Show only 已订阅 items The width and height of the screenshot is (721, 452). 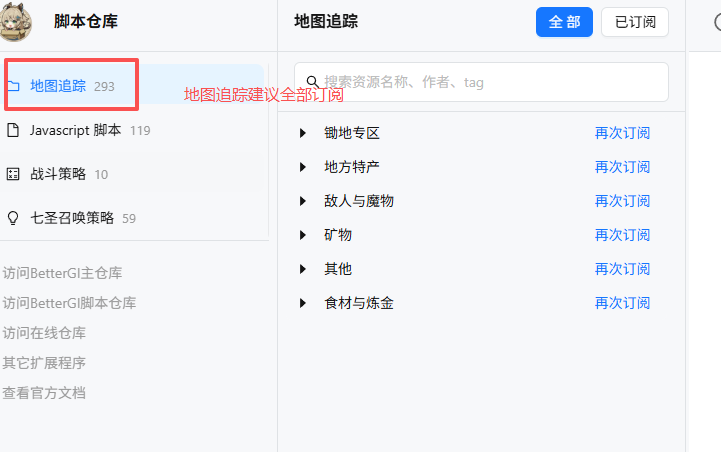tap(634, 22)
